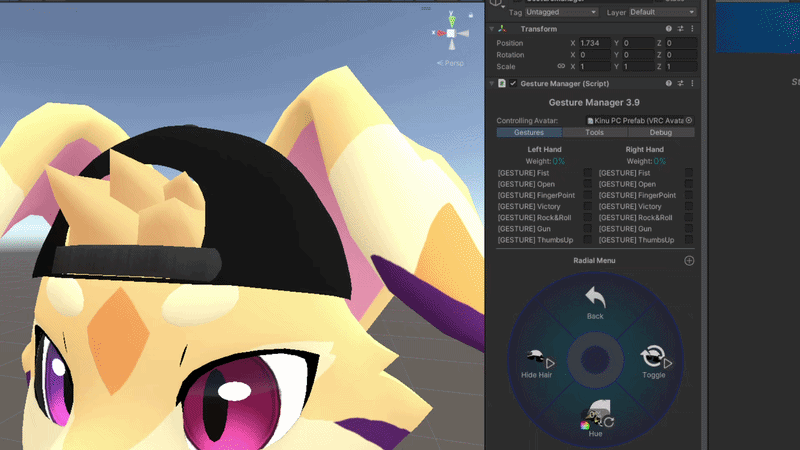Click the Scale X field
800x450 pixels.
point(594,66)
